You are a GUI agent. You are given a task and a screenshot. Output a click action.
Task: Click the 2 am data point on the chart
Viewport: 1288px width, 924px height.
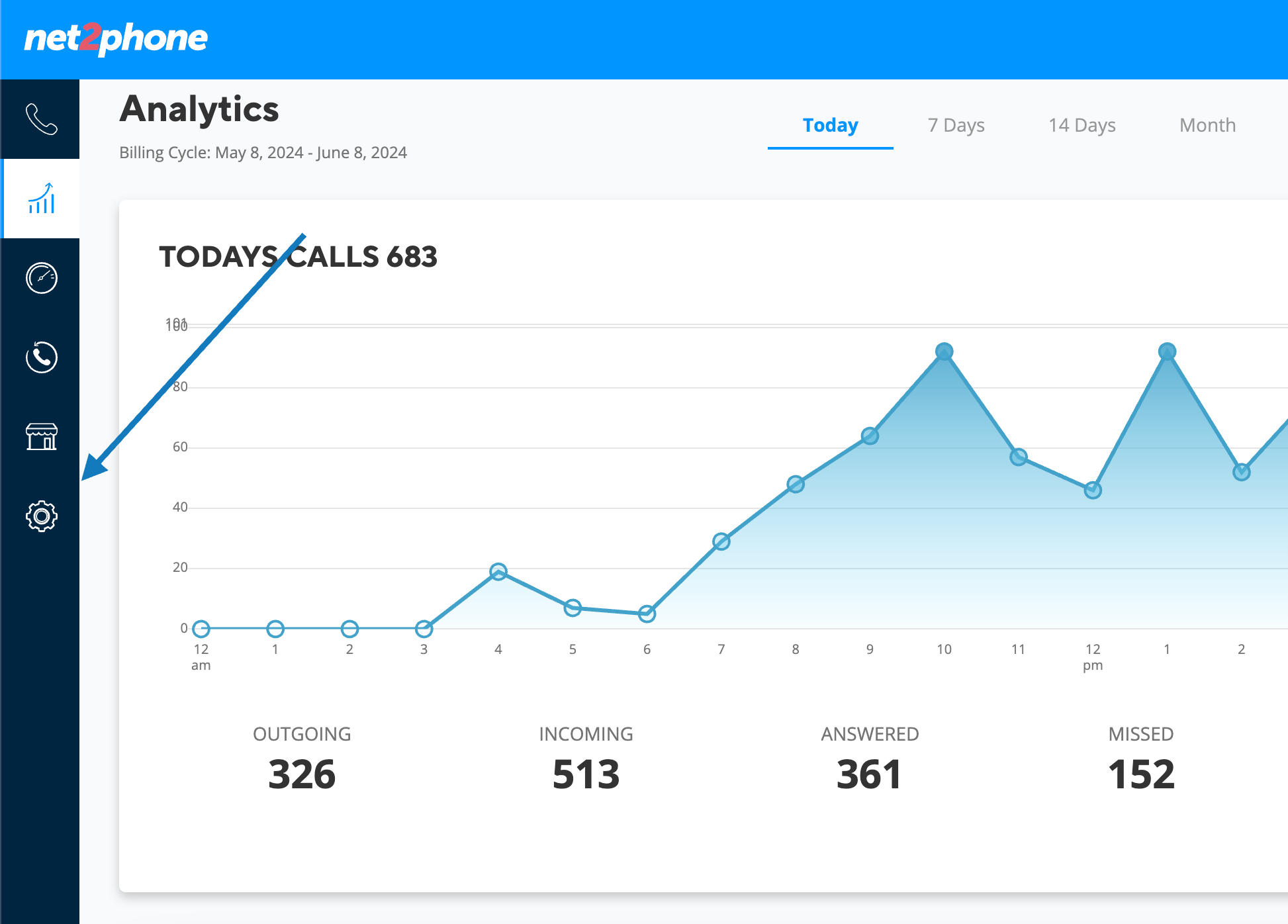349,629
